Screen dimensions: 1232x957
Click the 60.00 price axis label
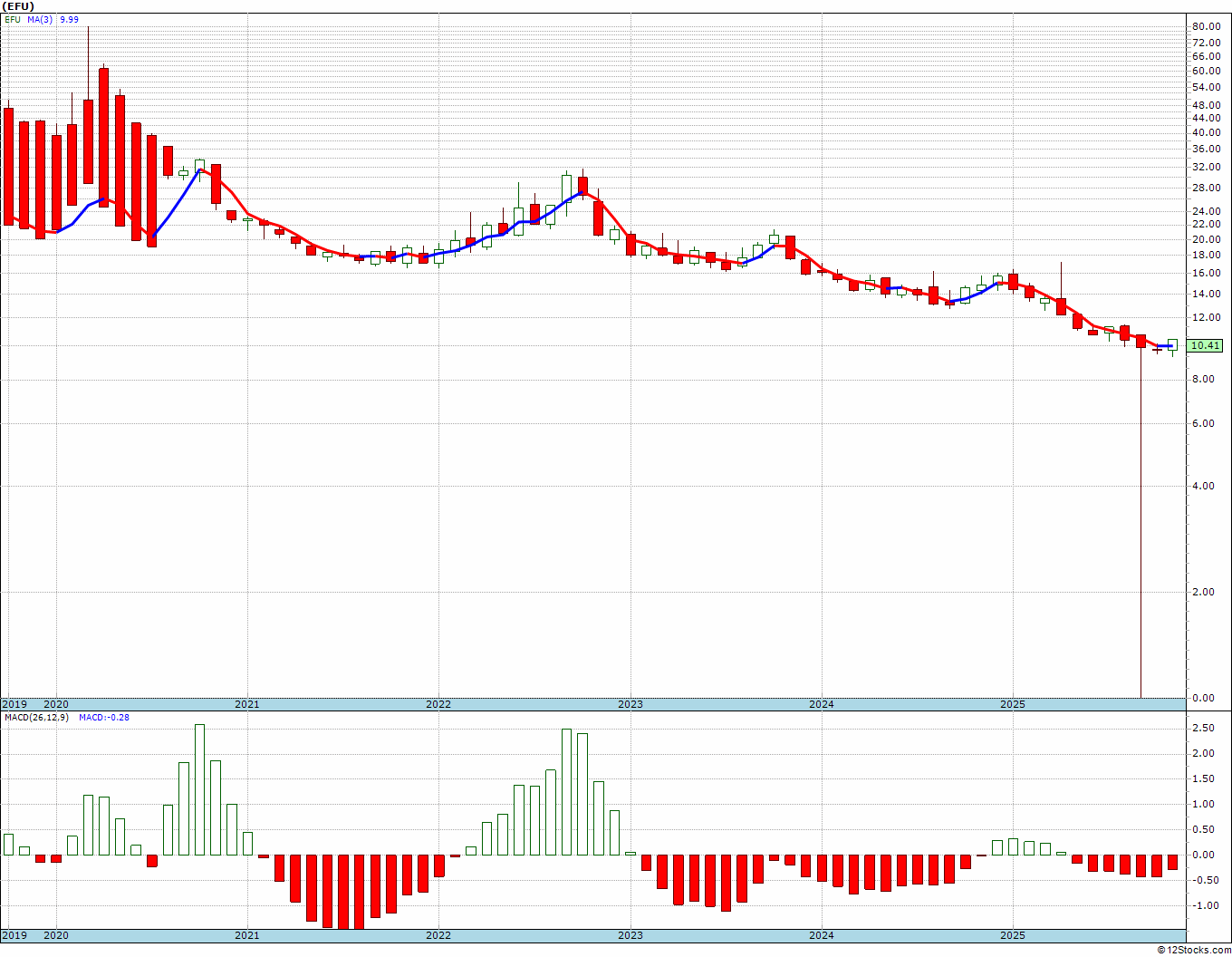click(x=1206, y=71)
